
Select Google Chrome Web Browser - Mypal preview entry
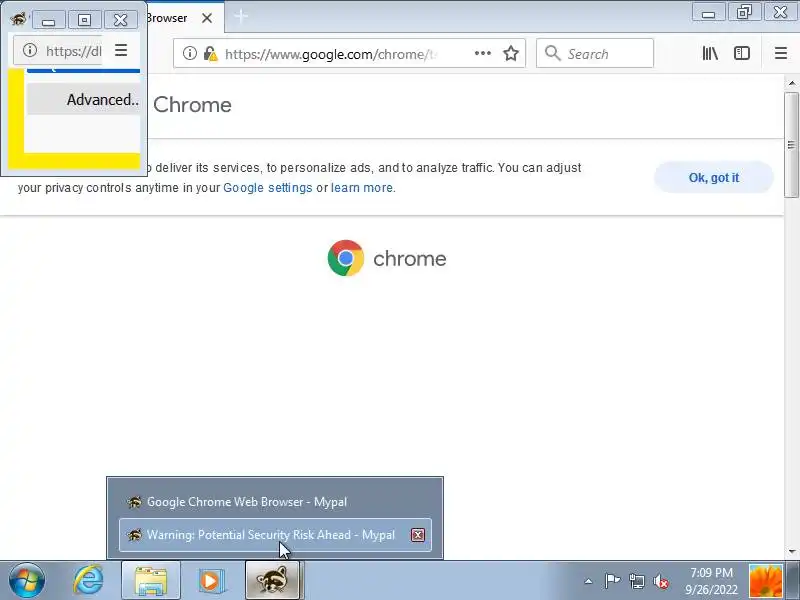click(x=275, y=502)
